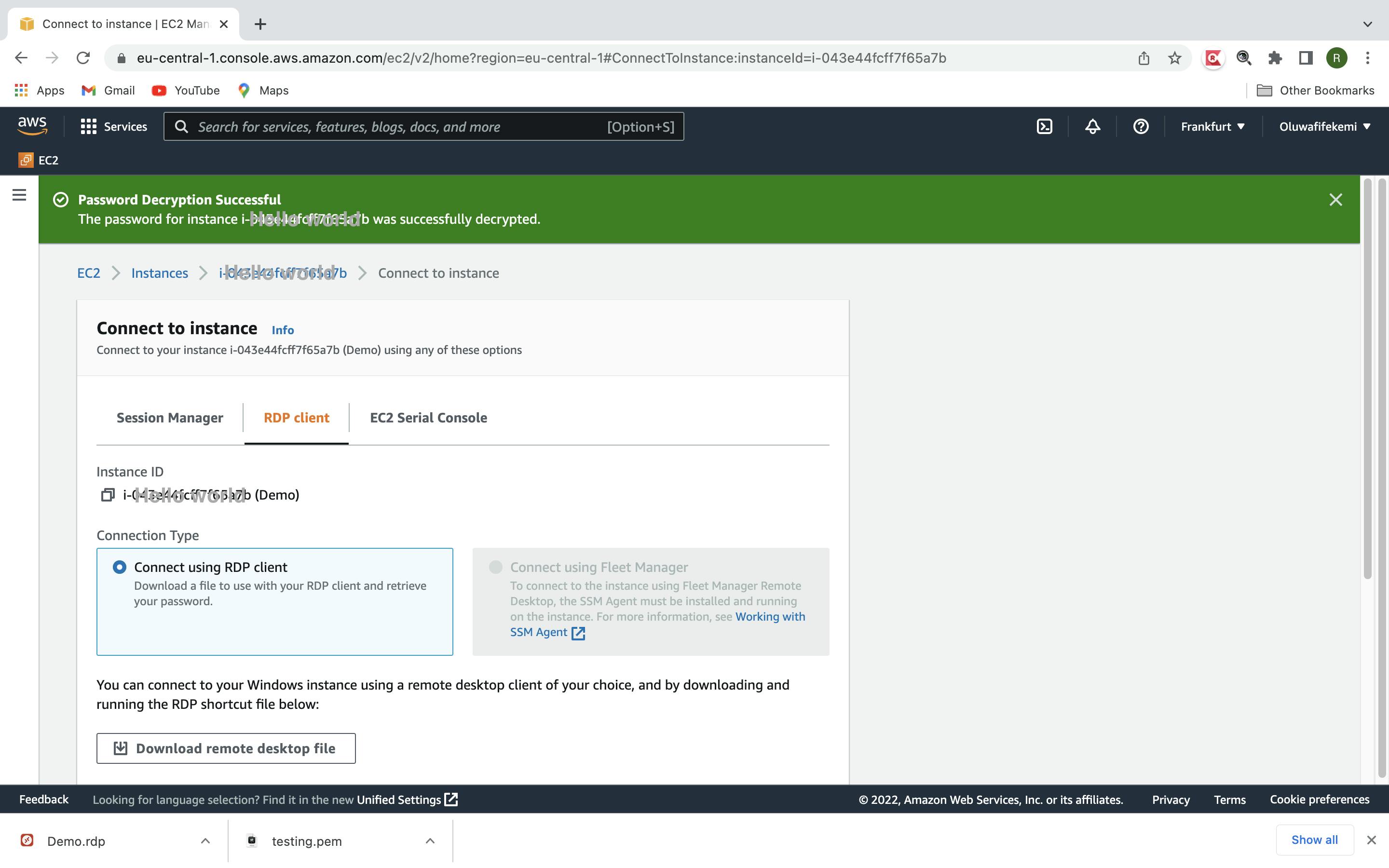Viewport: 1389px width, 868px height.
Task: Open a new browser tab
Action: tap(260, 24)
